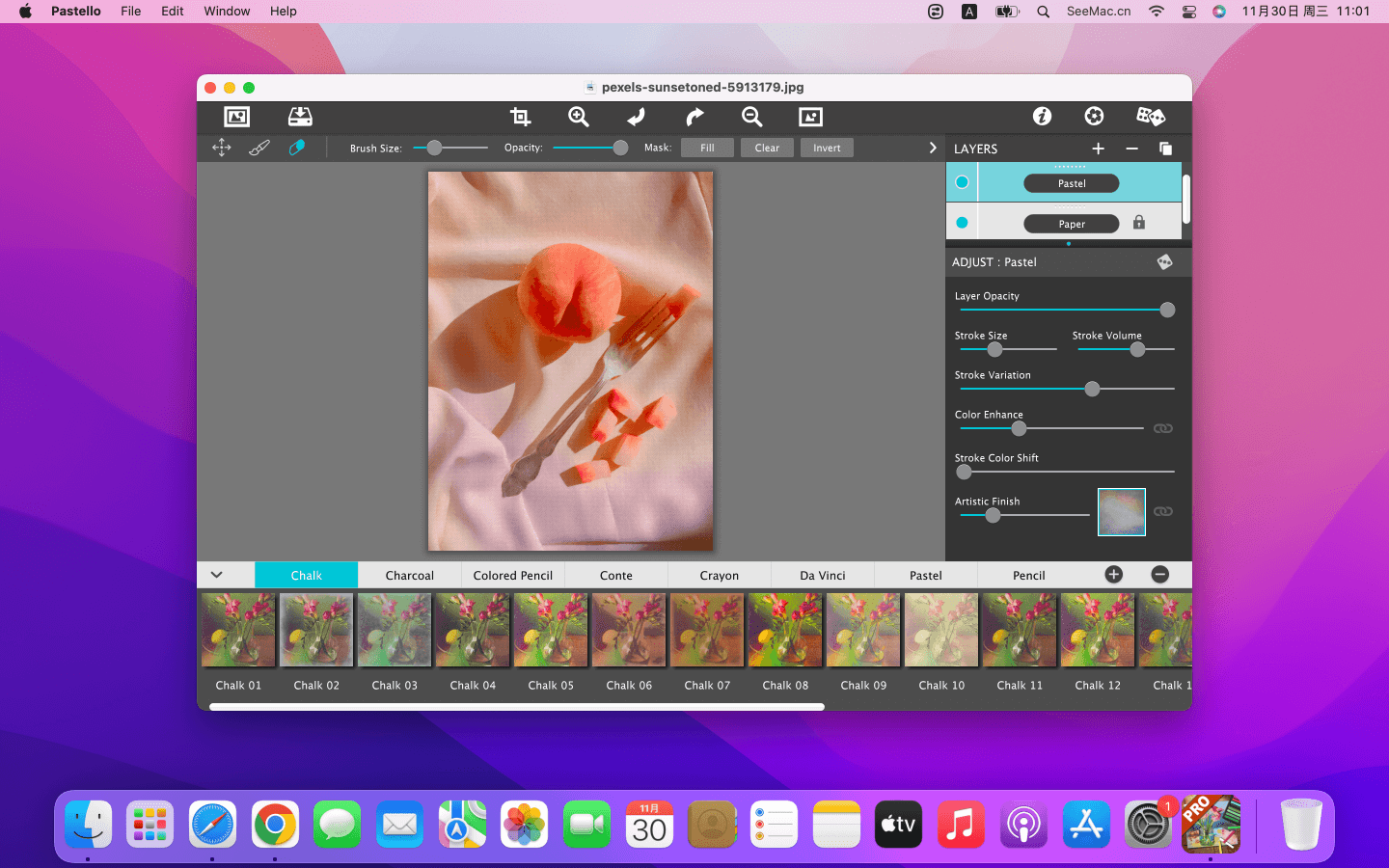Toggle visibility of the Paper layer
This screenshot has width=1389, height=868.
coord(962,223)
